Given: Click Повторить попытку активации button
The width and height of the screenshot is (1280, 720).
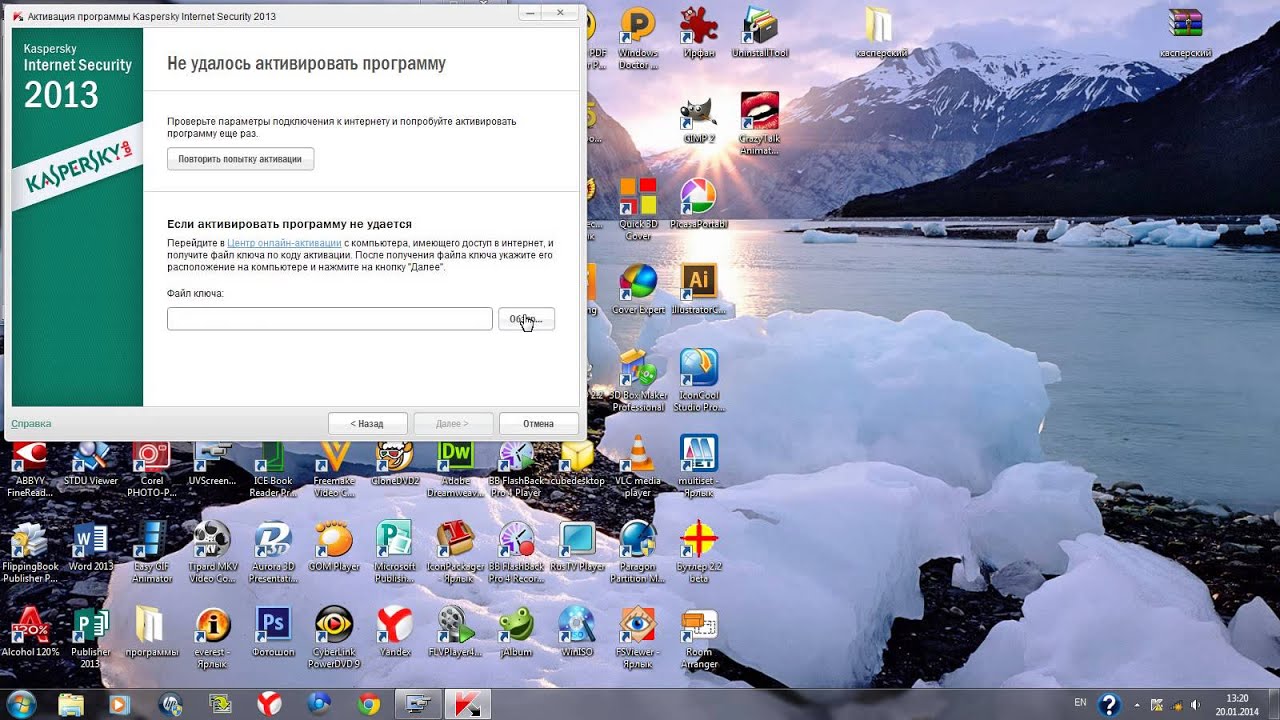Looking at the screenshot, I should click(x=240, y=159).
